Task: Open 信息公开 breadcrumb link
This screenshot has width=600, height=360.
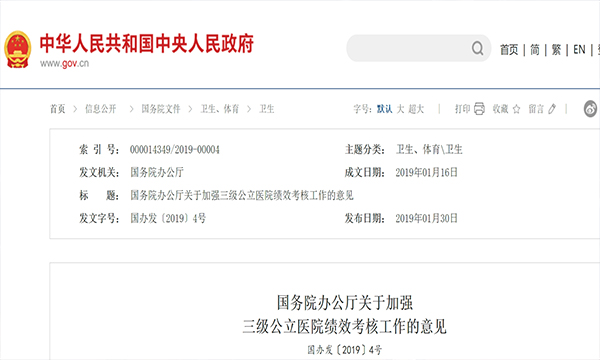Action: pos(100,109)
